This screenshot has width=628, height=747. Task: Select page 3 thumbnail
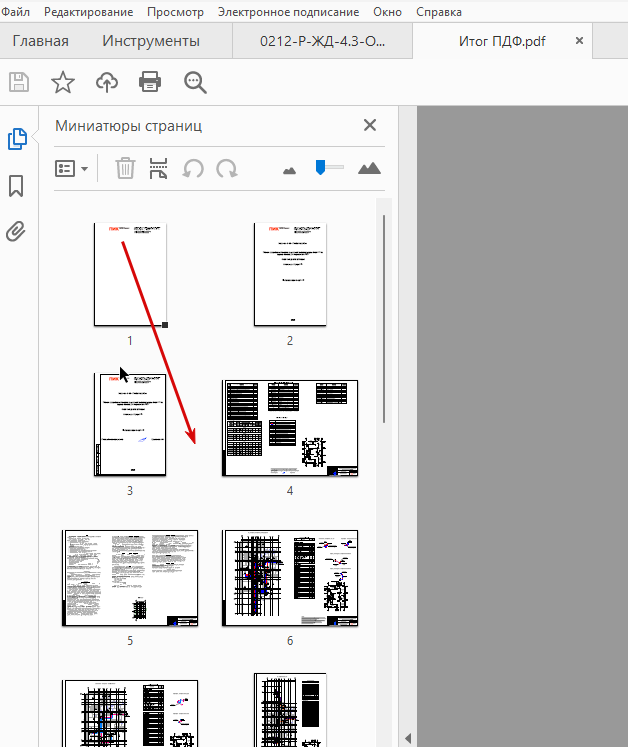[130, 424]
